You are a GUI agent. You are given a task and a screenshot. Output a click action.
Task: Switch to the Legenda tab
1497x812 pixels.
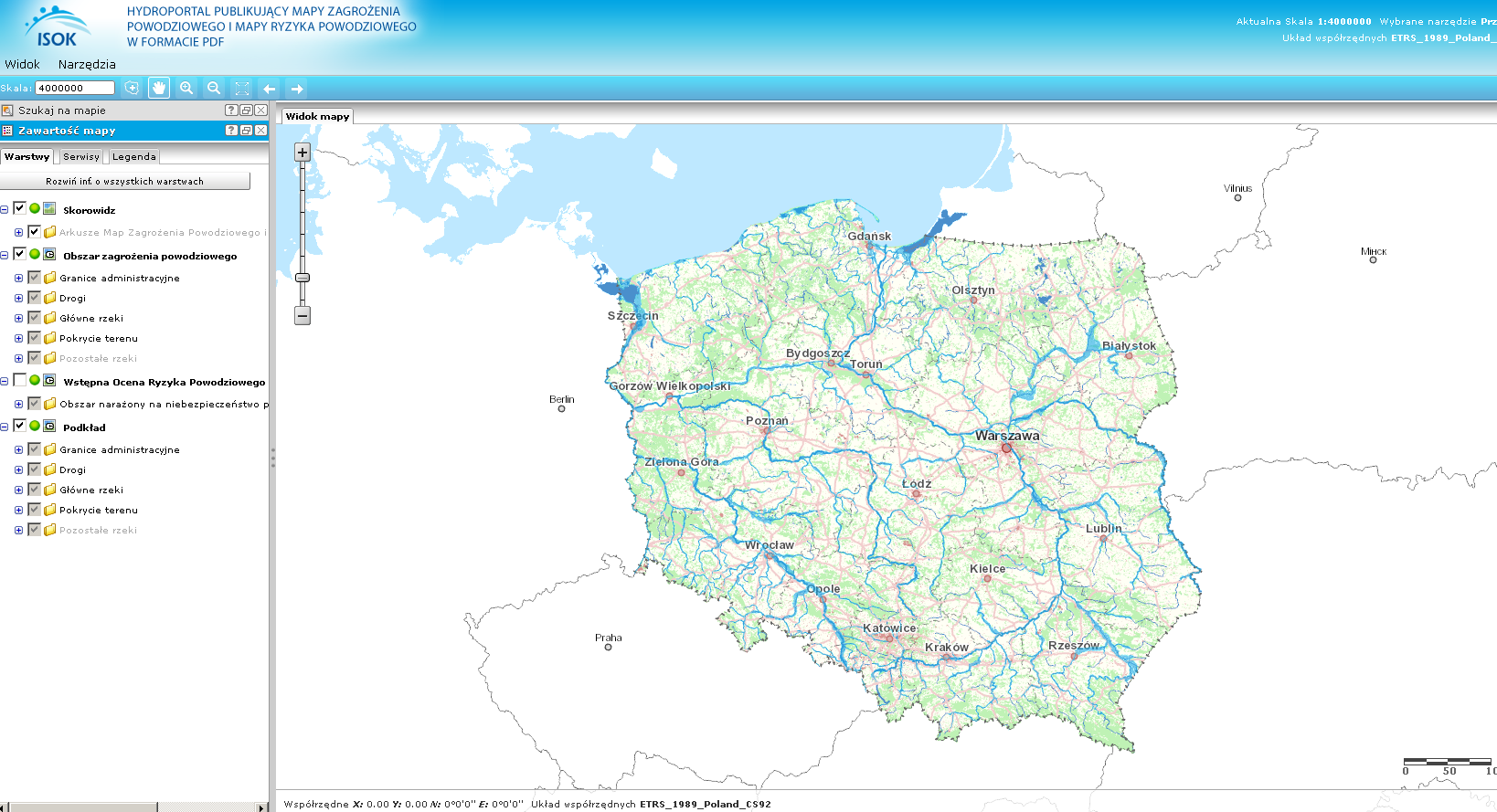[134, 156]
